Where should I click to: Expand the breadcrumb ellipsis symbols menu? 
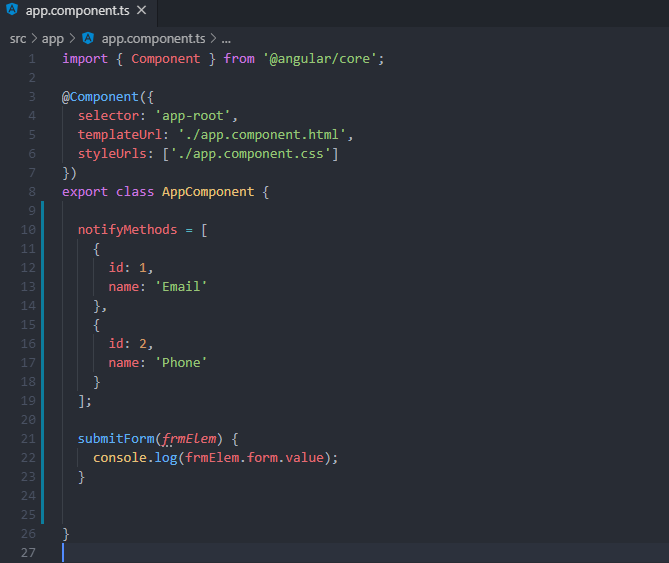click(x=226, y=40)
